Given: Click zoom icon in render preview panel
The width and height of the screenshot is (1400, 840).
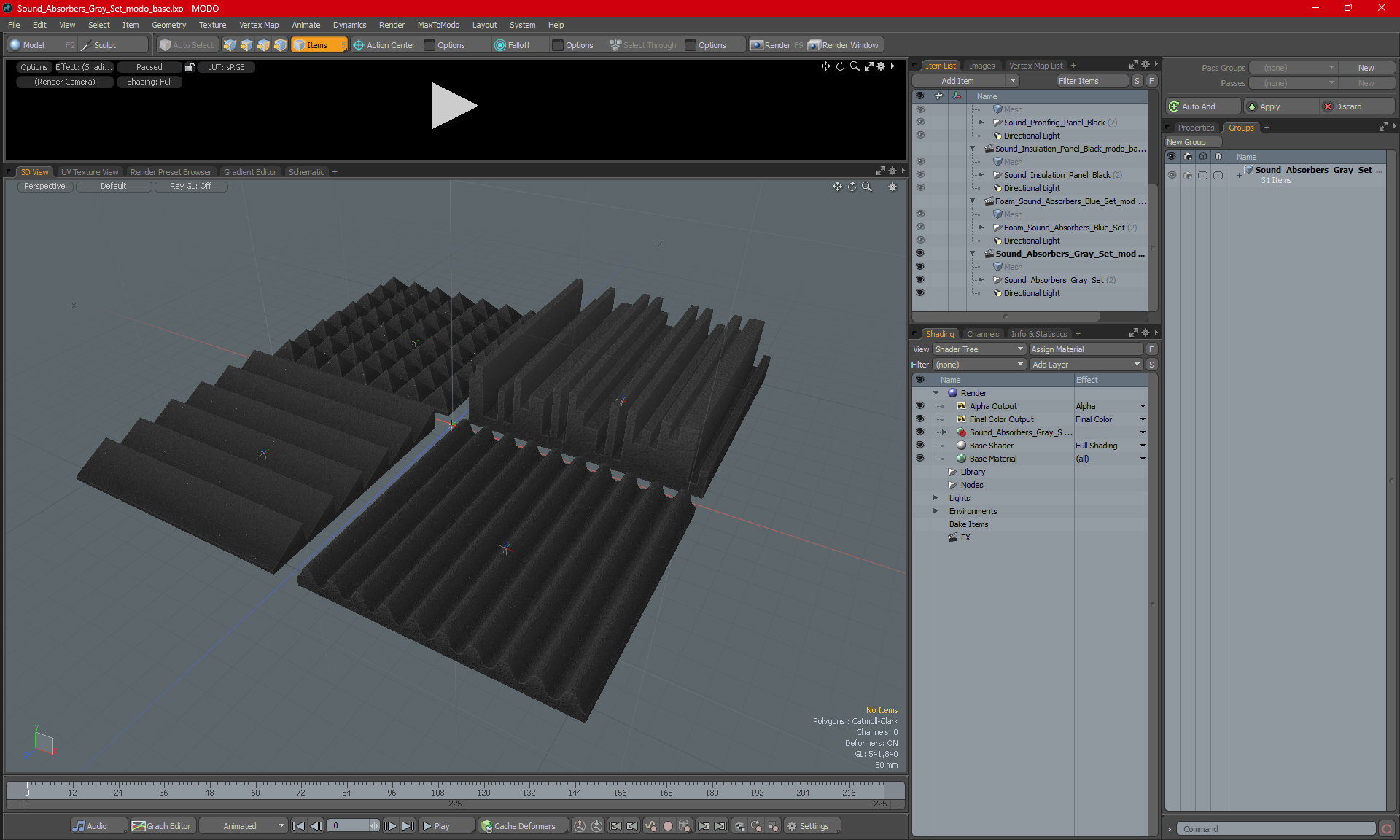Looking at the screenshot, I should pos(855,66).
